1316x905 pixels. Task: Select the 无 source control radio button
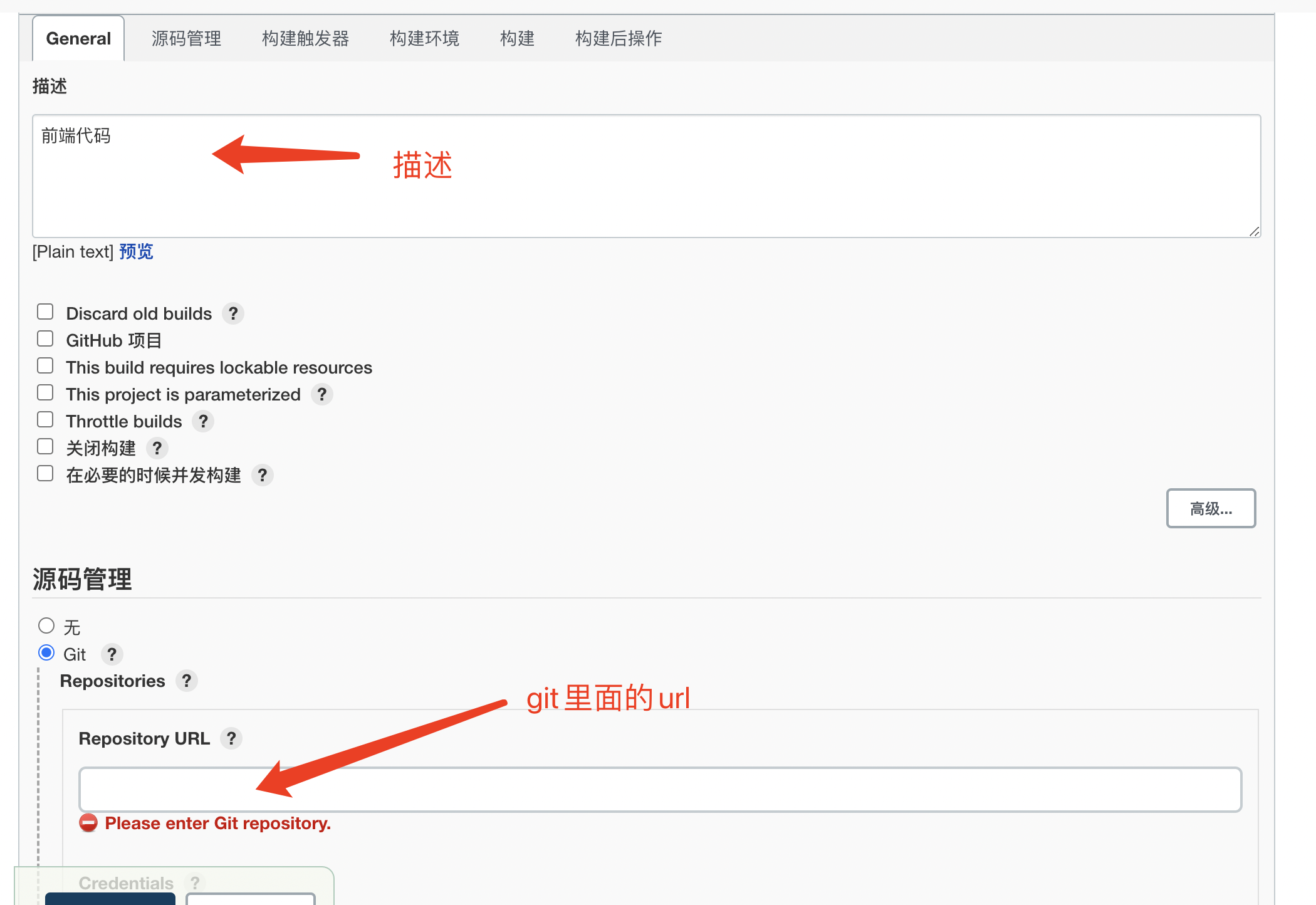tap(46, 626)
